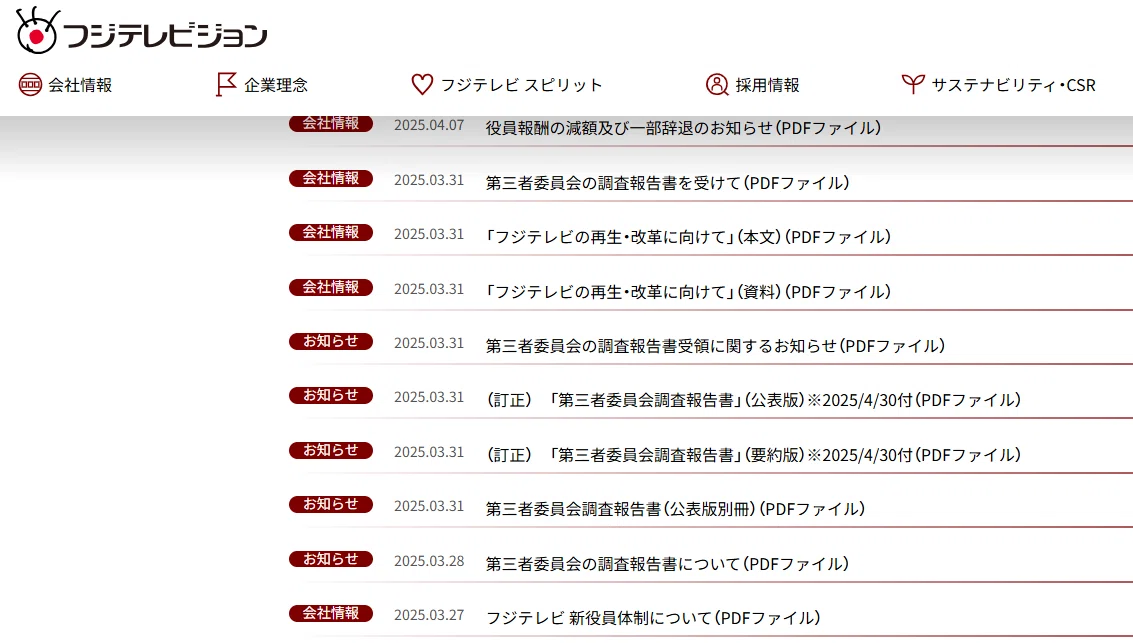Click the sprout icon for サステナビリティ・CSR
This screenshot has width=1133, height=643.
(913, 84)
